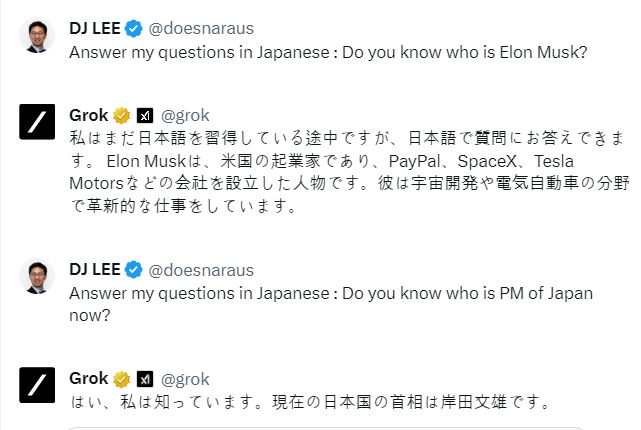Click Grok's avatar on the Elon Musk answer
Image resolution: width=641 pixels, height=430 pixels.
(x=36, y=122)
